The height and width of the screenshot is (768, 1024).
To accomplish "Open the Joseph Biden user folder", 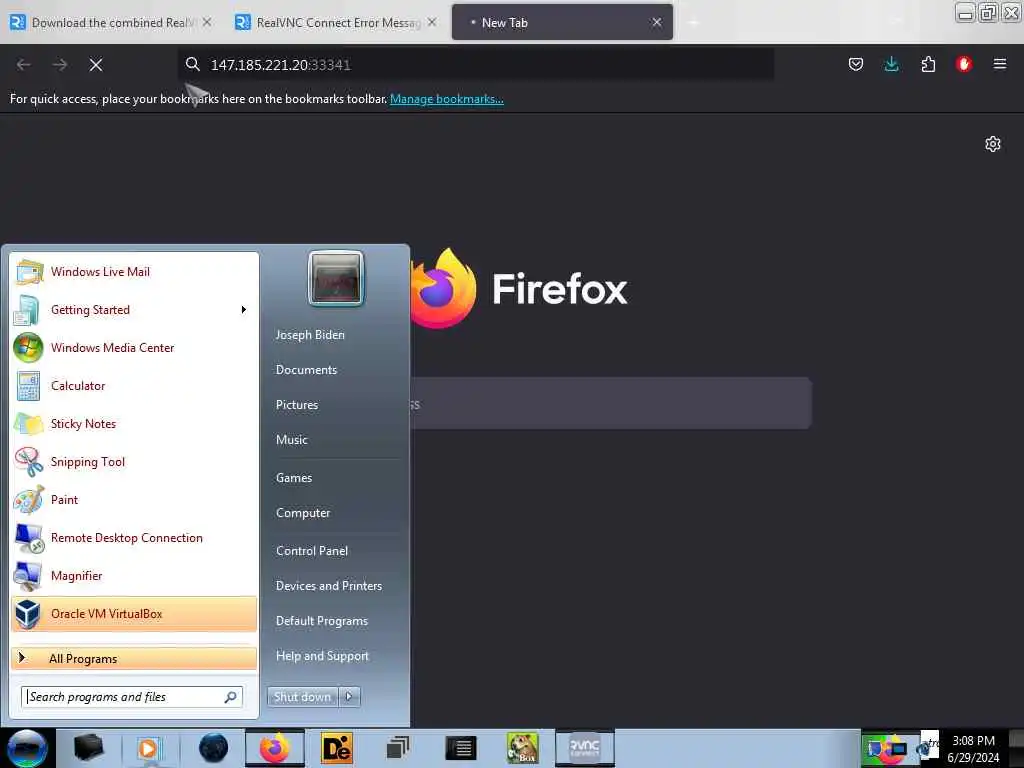I will [310, 334].
